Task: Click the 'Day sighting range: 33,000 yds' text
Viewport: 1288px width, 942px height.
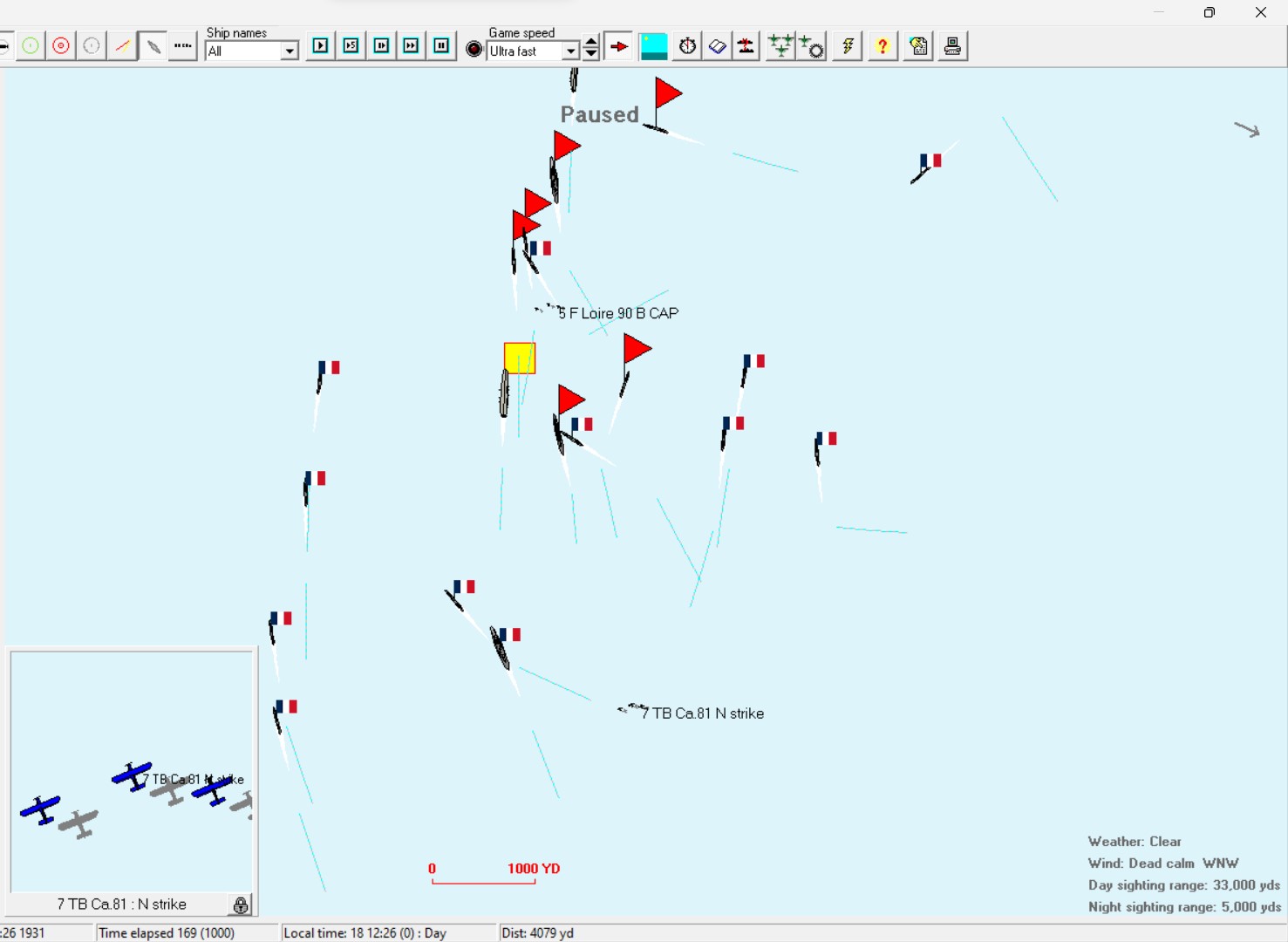Action: coord(1184,885)
